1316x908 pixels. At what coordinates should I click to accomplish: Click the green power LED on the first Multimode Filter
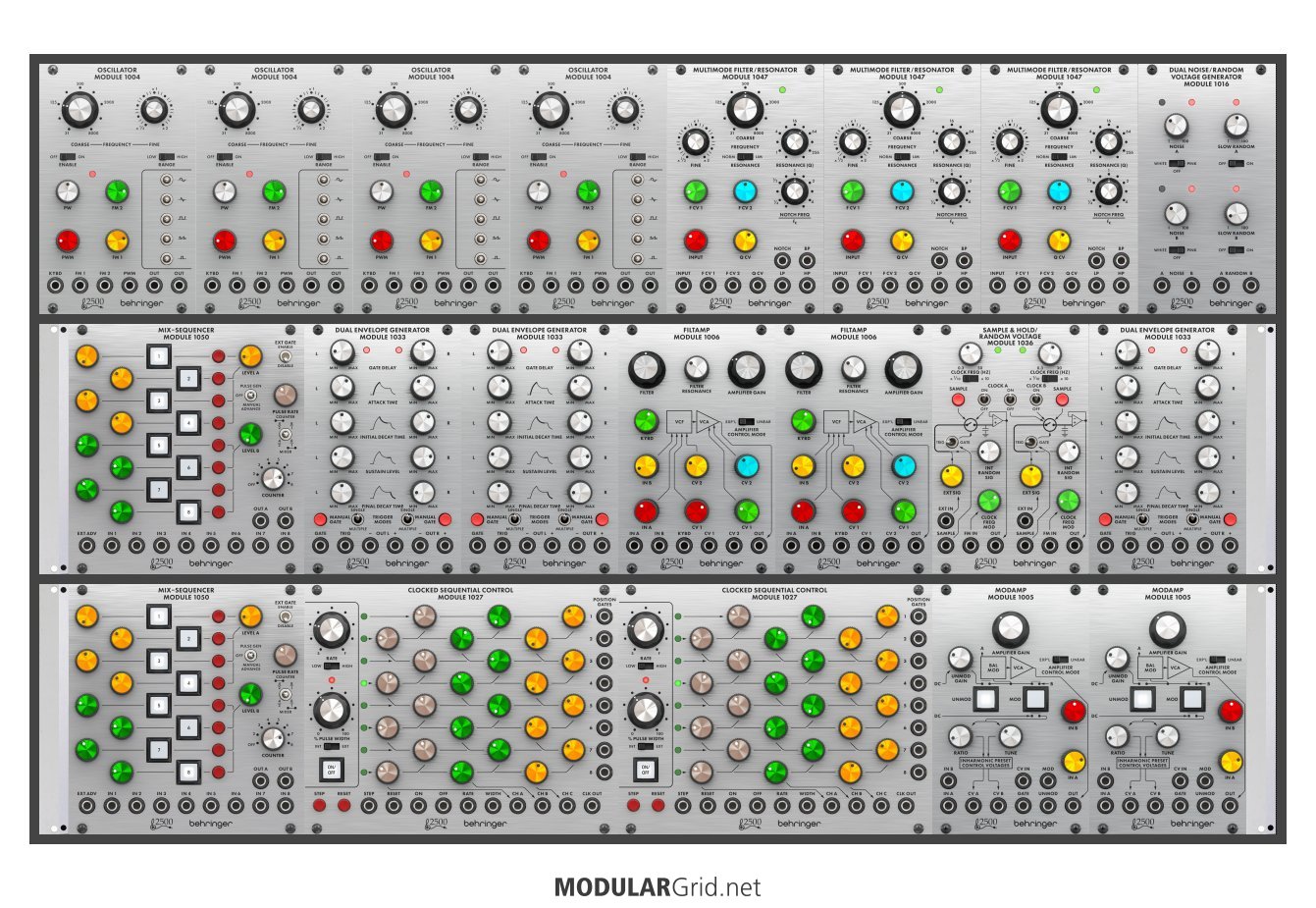782,90
